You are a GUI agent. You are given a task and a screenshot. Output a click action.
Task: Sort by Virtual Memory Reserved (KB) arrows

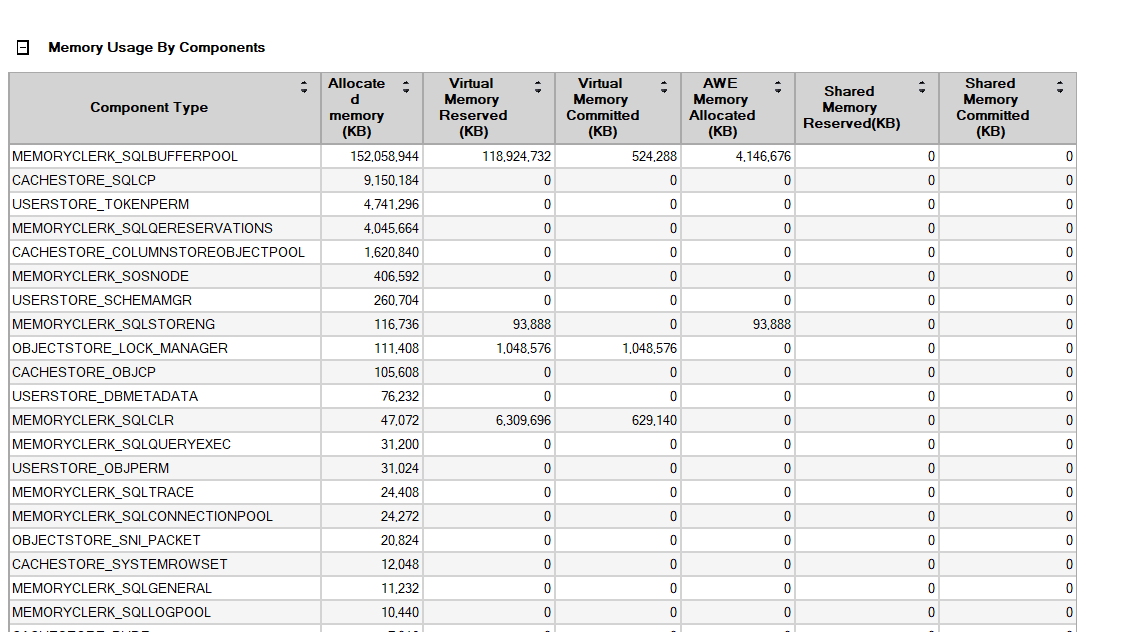tap(538, 87)
